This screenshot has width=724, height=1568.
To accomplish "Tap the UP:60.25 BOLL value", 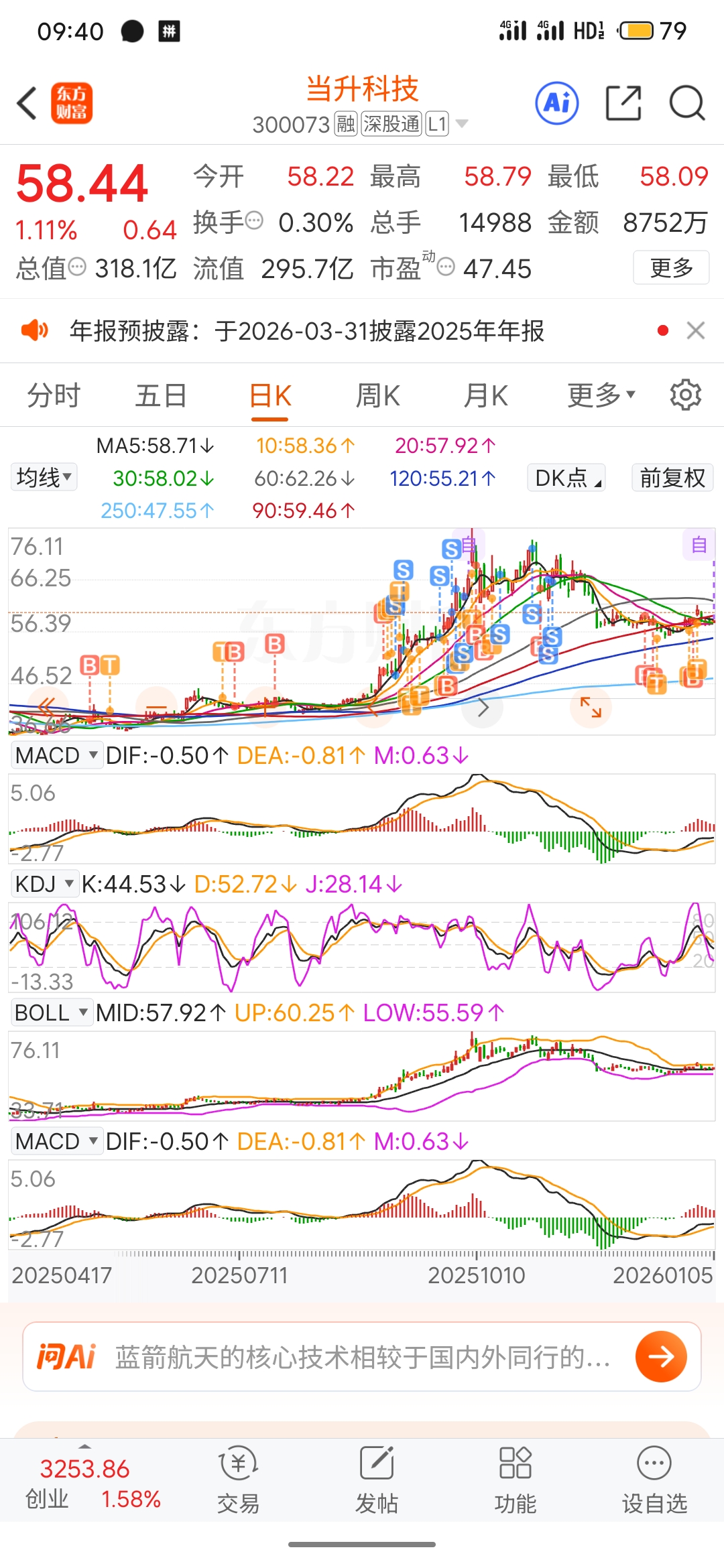I will coord(294,1012).
